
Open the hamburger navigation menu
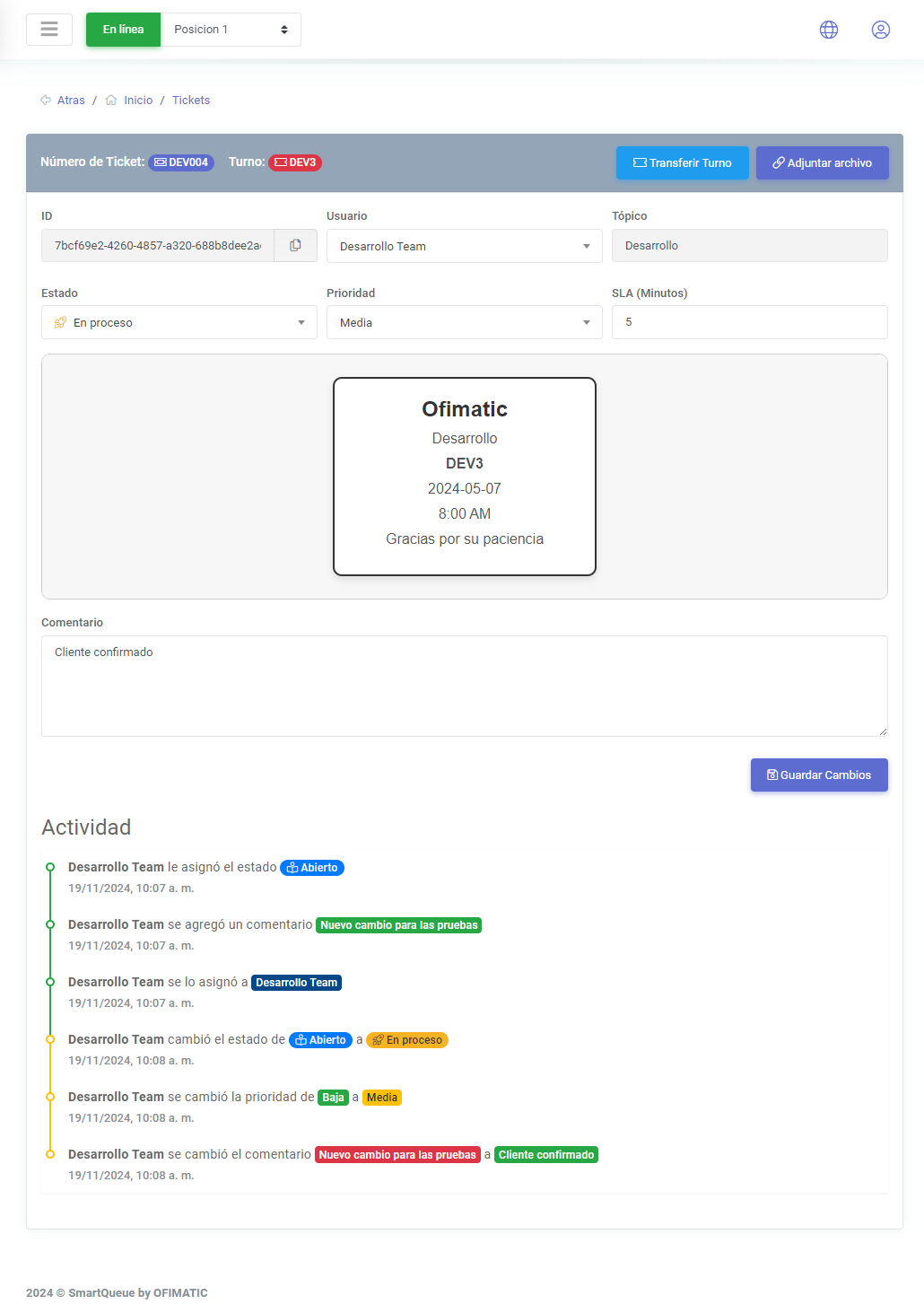49,30
